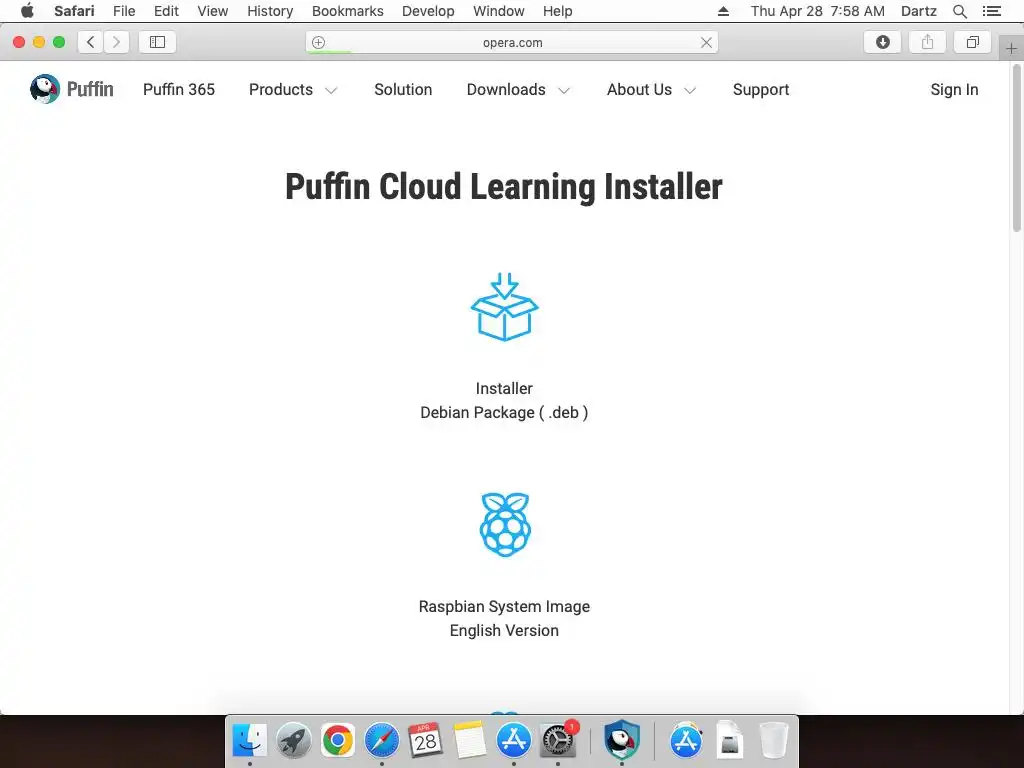
Task: Go back with Safari's back arrow
Action: [90, 42]
